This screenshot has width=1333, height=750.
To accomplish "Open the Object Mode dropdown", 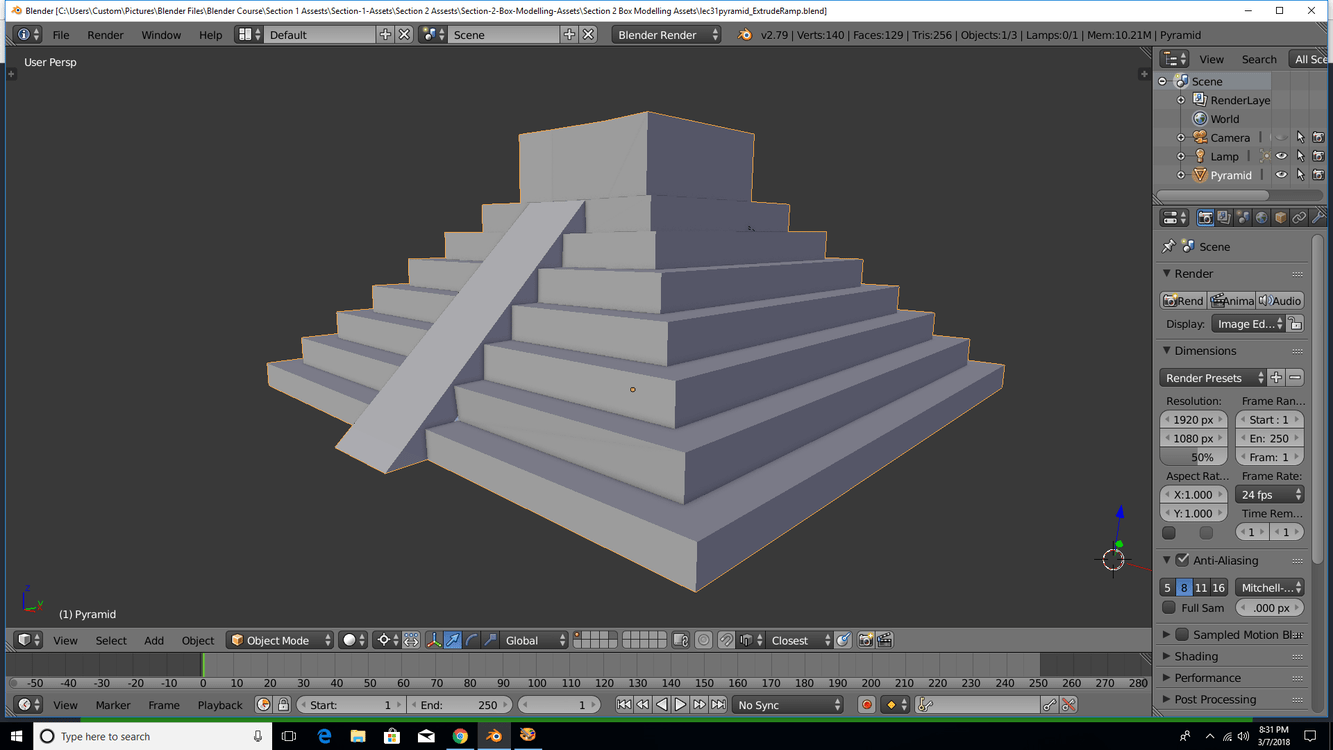I will [x=280, y=640].
